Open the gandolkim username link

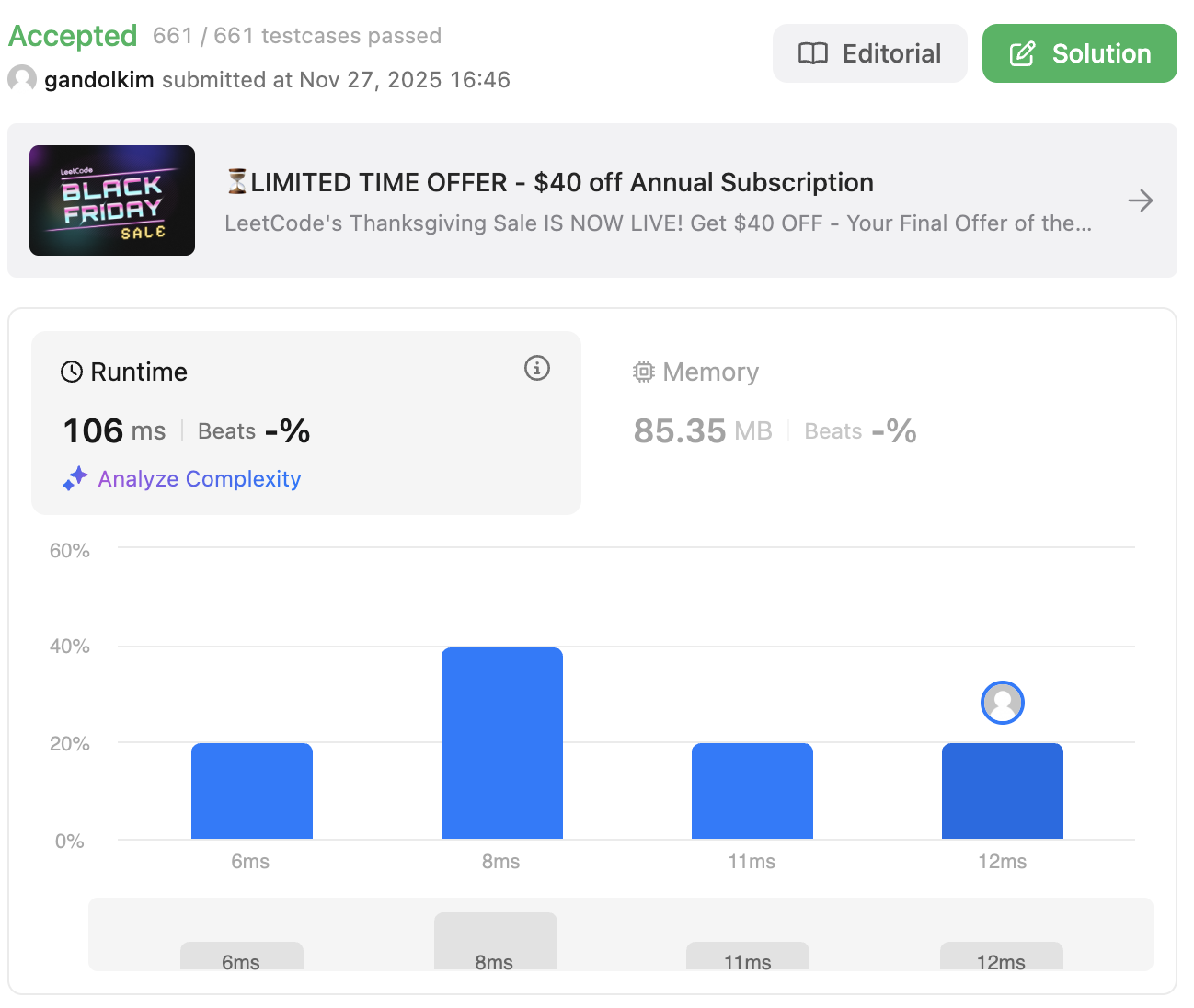pos(99,80)
